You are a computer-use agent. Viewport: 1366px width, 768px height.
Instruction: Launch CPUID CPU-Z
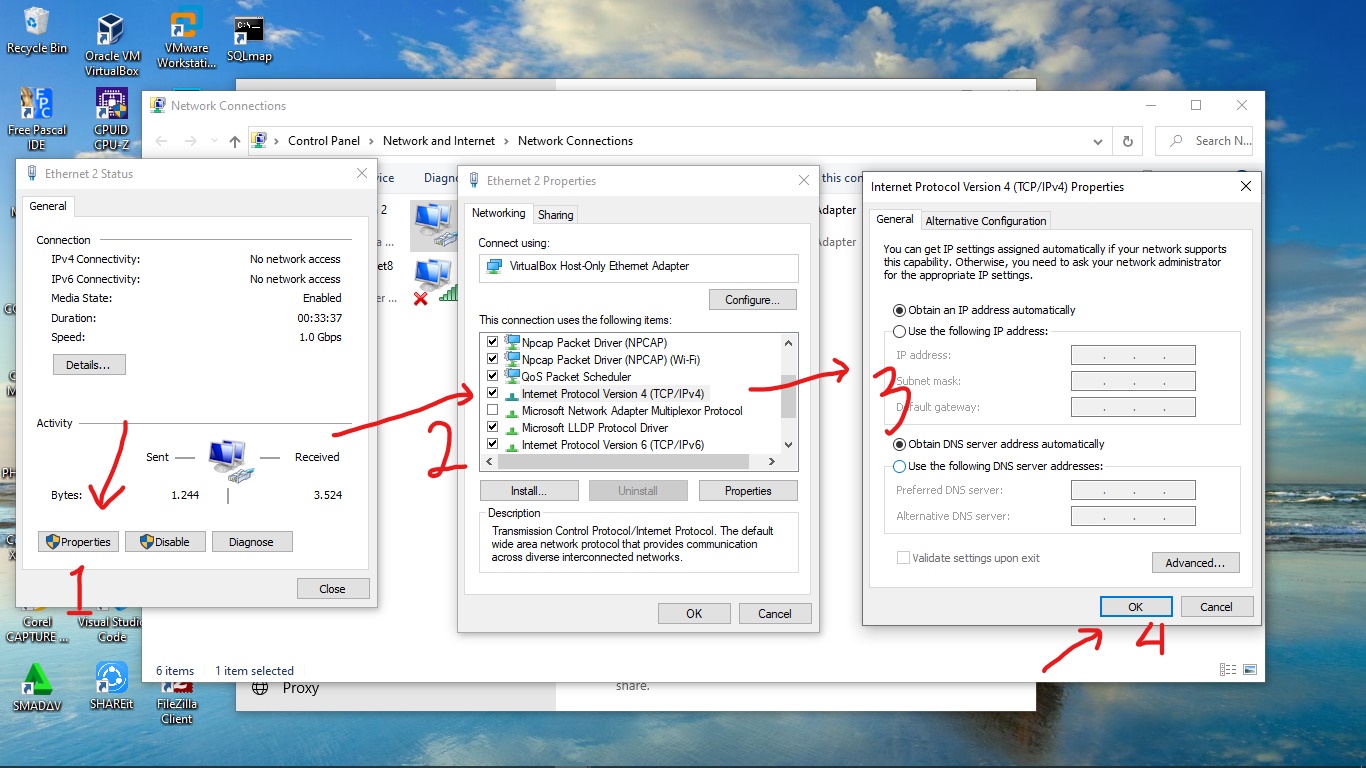tap(111, 105)
